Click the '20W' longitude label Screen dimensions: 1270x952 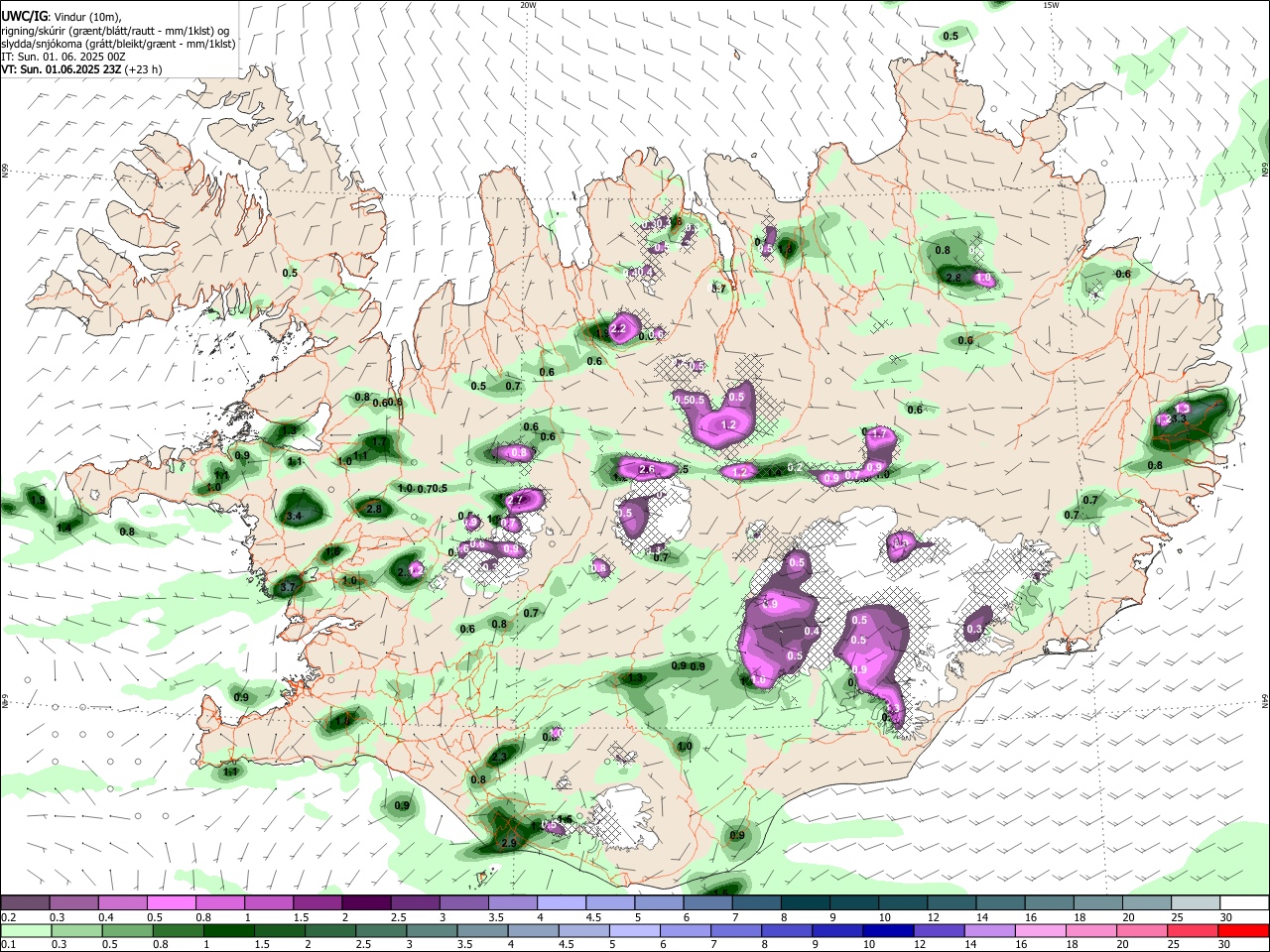point(528,5)
